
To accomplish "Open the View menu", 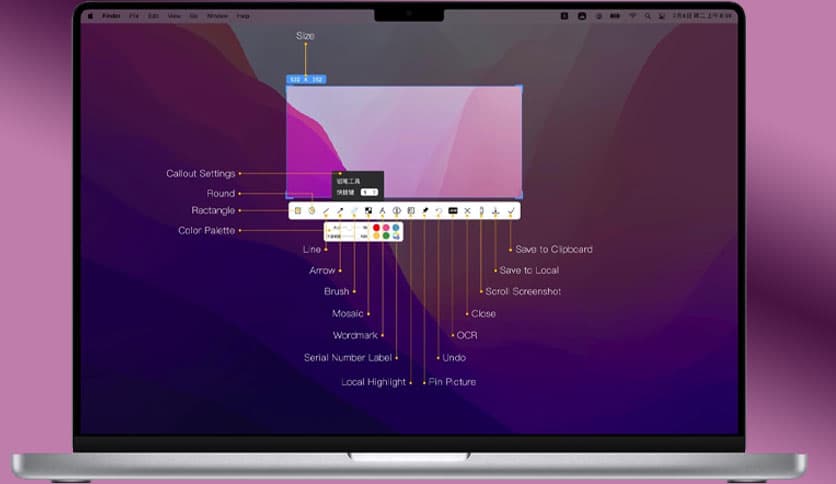I will (x=174, y=16).
